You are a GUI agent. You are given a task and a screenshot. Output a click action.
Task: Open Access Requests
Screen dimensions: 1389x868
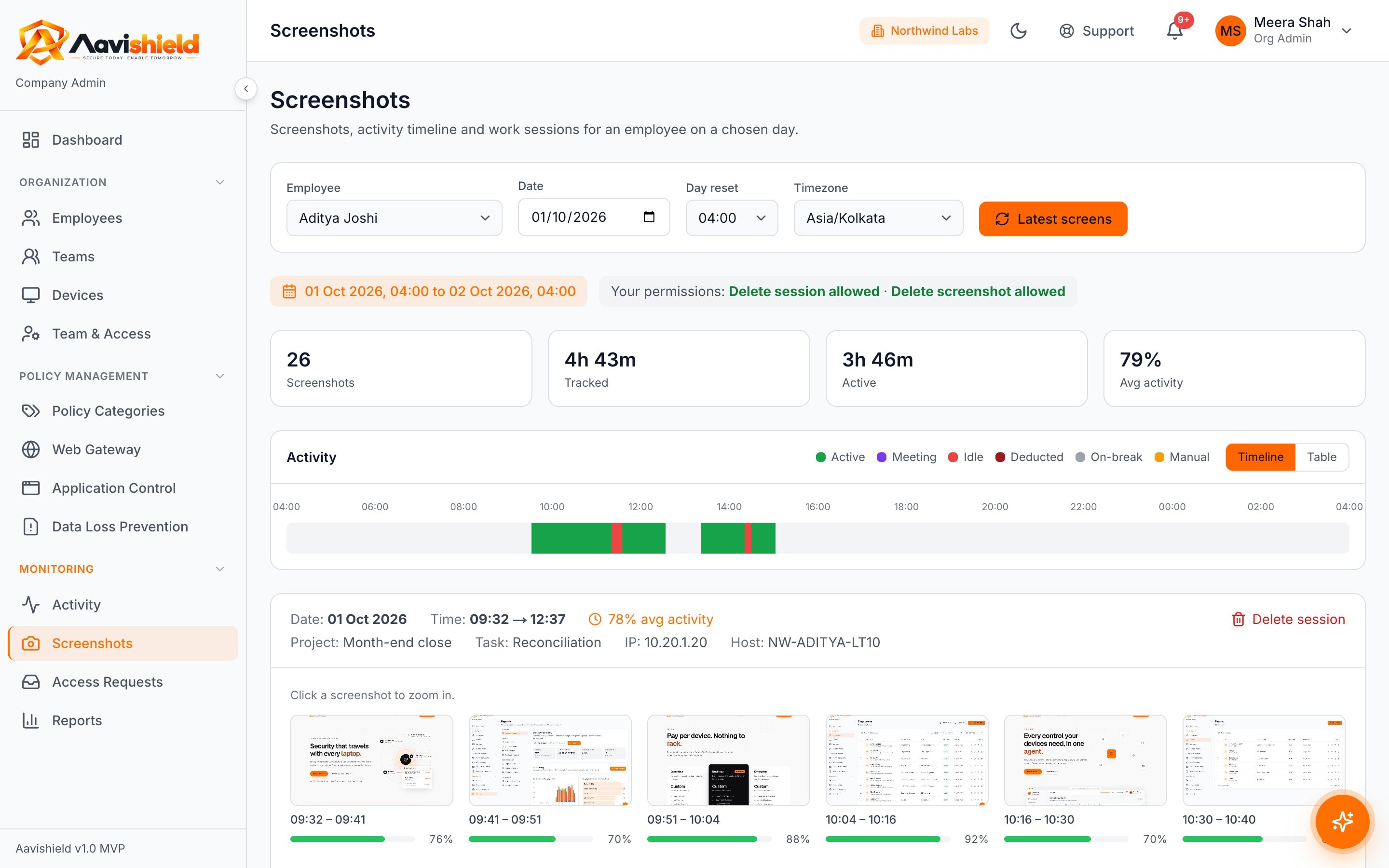[123, 682]
